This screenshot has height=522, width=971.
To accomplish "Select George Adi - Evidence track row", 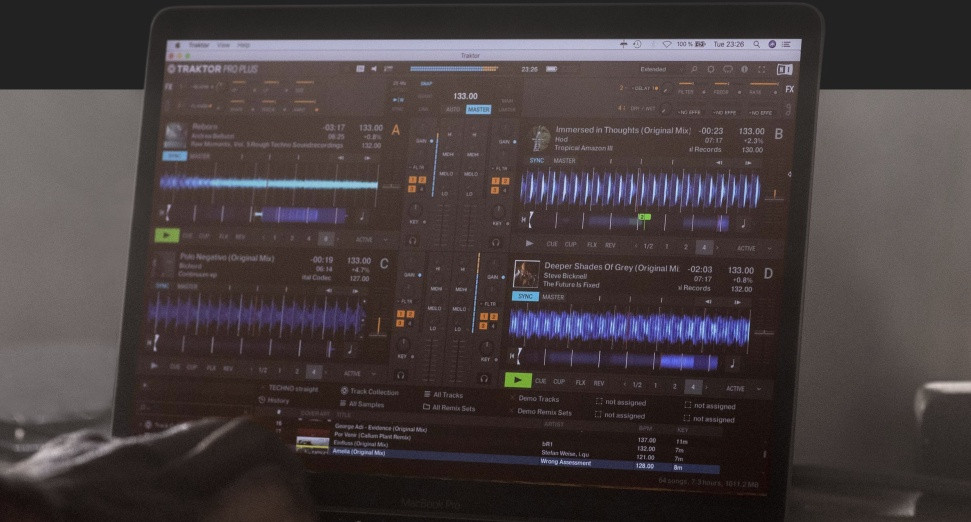I will click(x=380, y=428).
